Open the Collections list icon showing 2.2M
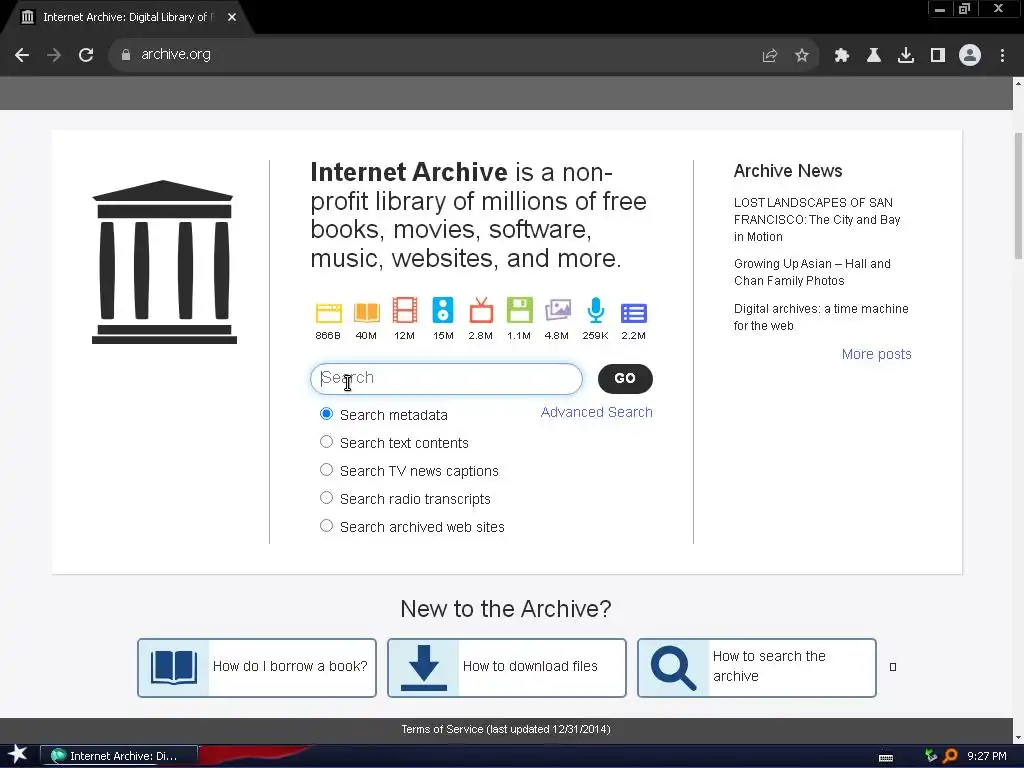1024x768 pixels. click(633, 313)
